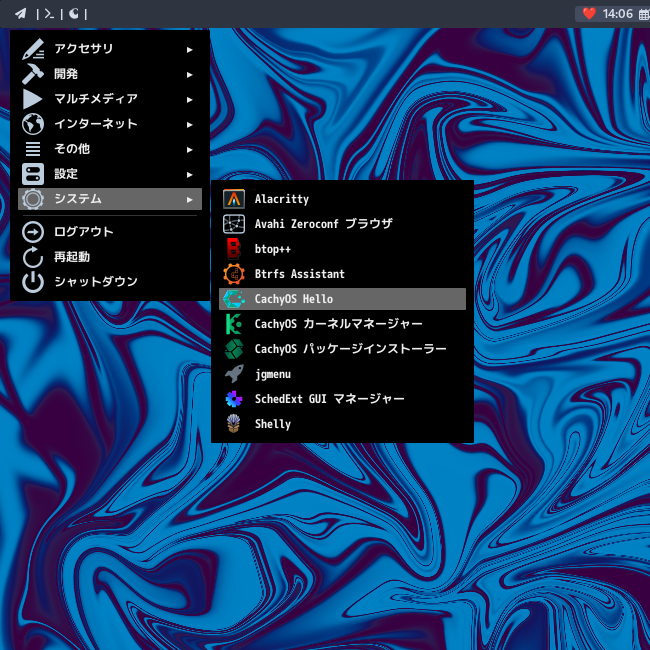Viewport: 650px width, 650px height.
Task: Click the paper plane launcher icon
Action: [x=20, y=14]
